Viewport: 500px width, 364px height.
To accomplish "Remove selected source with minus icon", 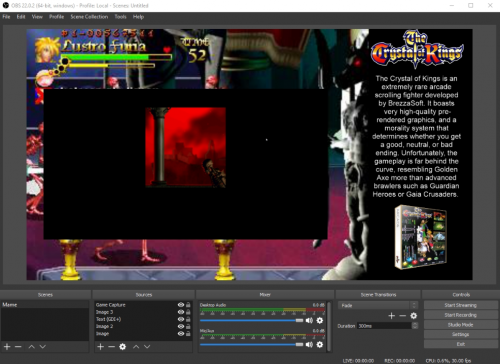I will (x=111, y=347).
